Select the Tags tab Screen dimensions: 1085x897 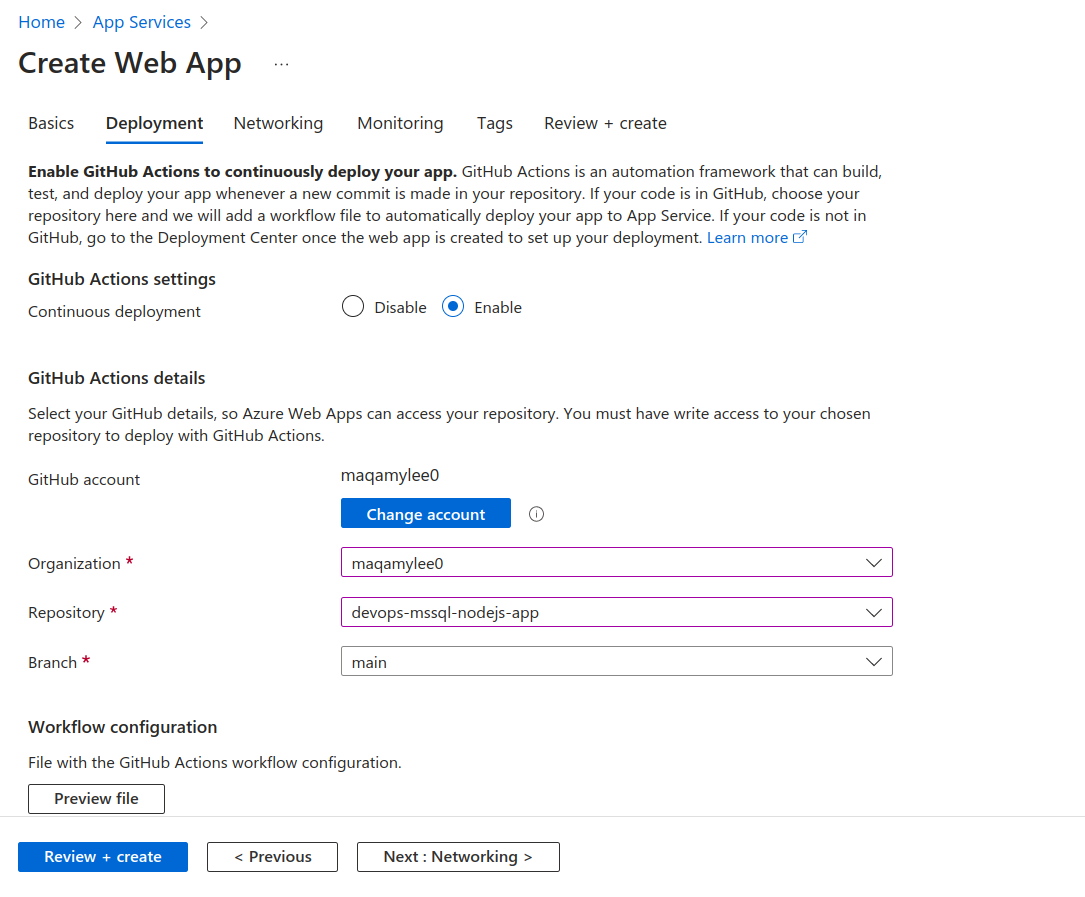[x=495, y=123]
